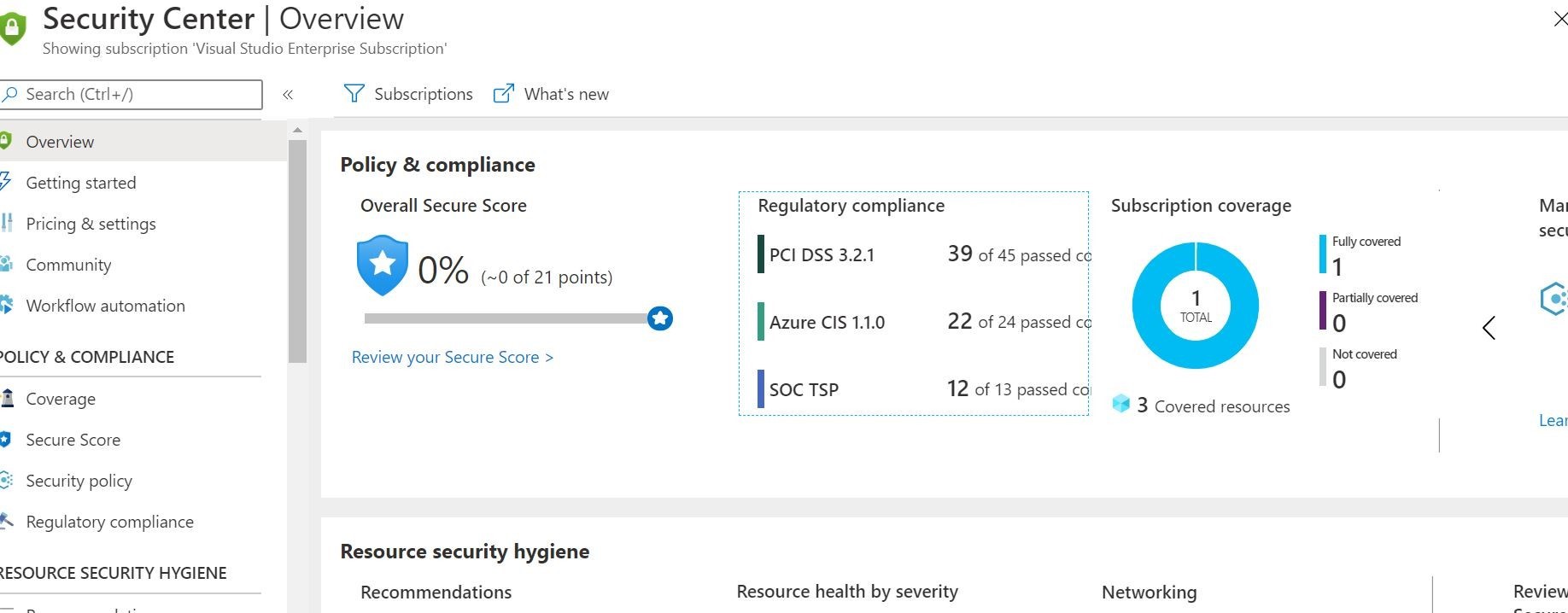This screenshot has width=1568, height=613.
Task: Click the Overview shield icon in sidebar
Action: pyautogui.click(x=6, y=141)
